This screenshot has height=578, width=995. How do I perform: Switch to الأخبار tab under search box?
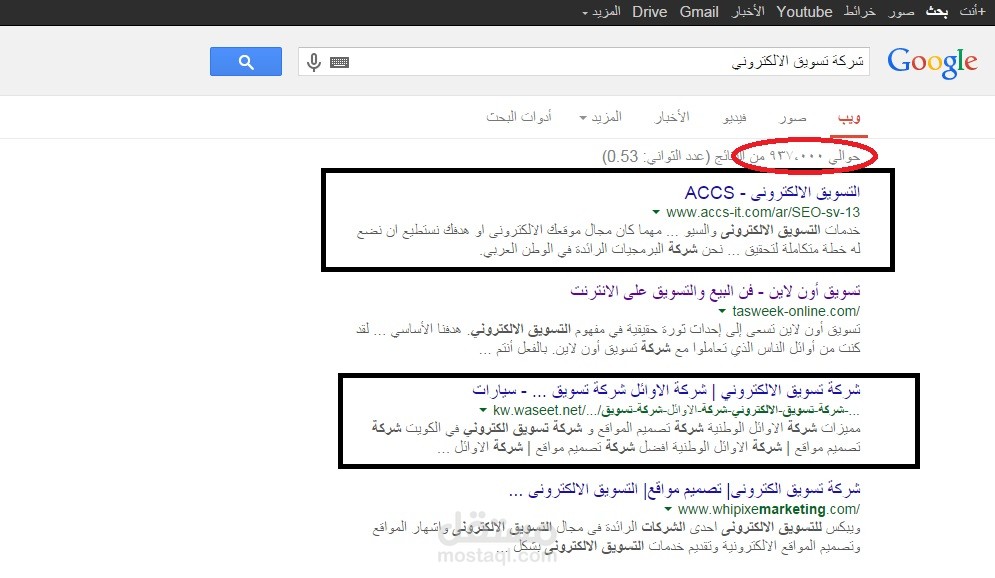672,117
